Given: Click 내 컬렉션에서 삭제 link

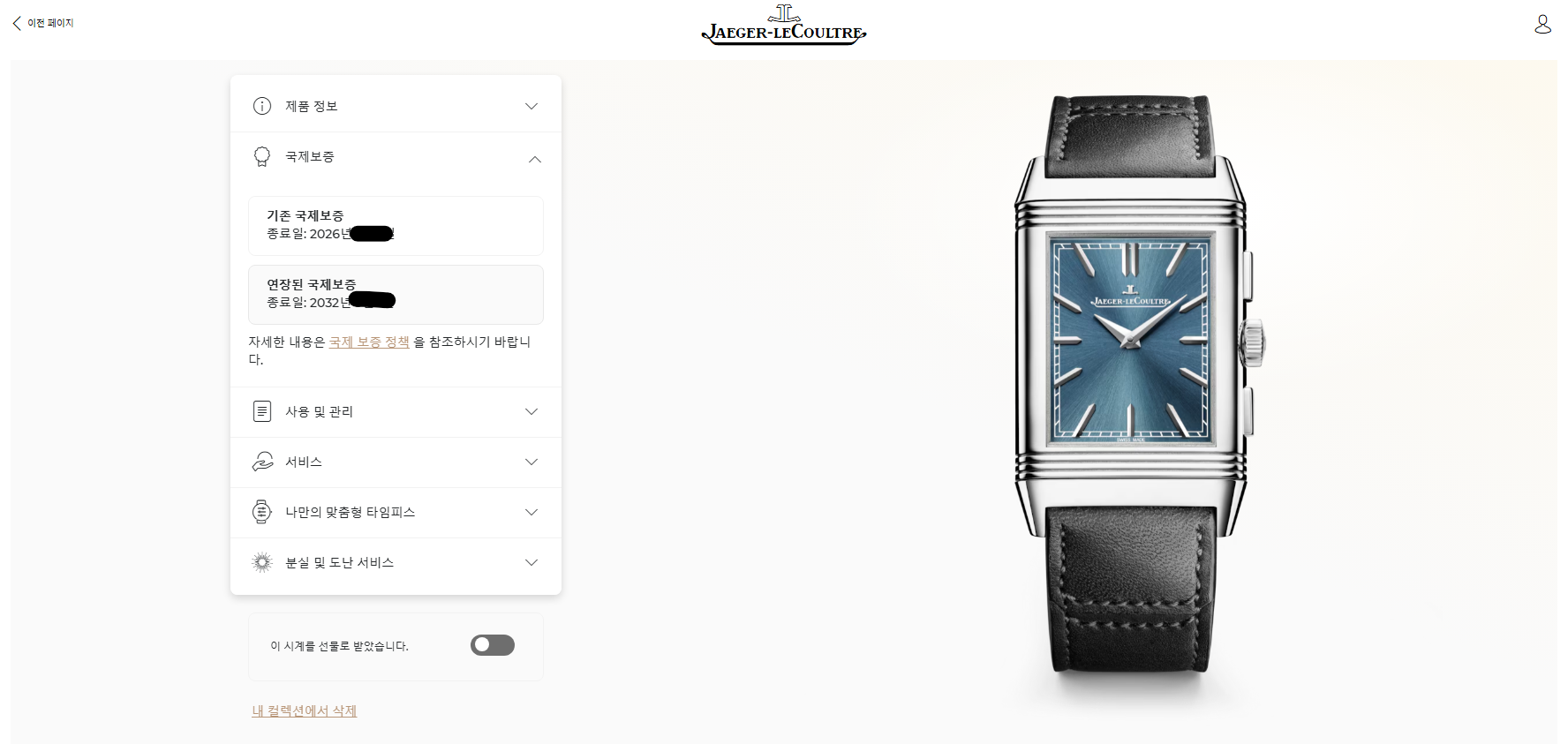Looking at the screenshot, I should 305,710.
